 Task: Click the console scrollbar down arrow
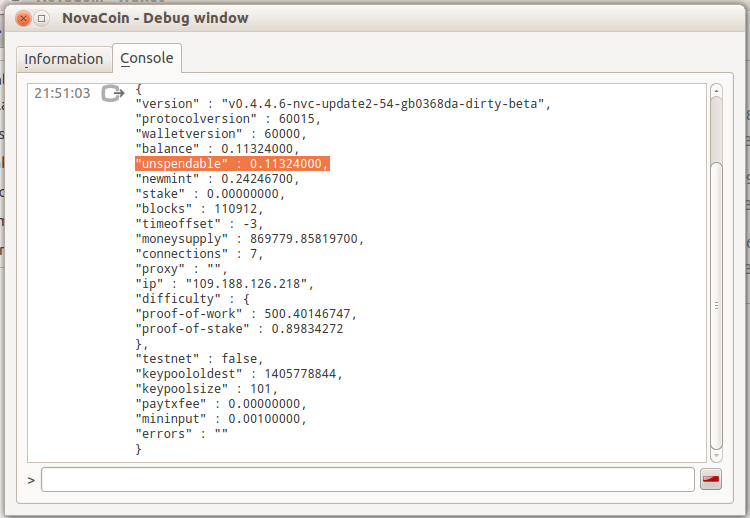(x=716, y=456)
